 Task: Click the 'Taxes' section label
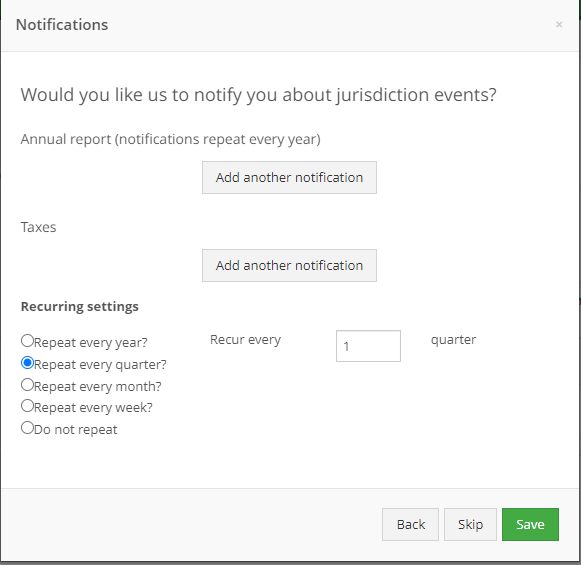tap(39, 227)
